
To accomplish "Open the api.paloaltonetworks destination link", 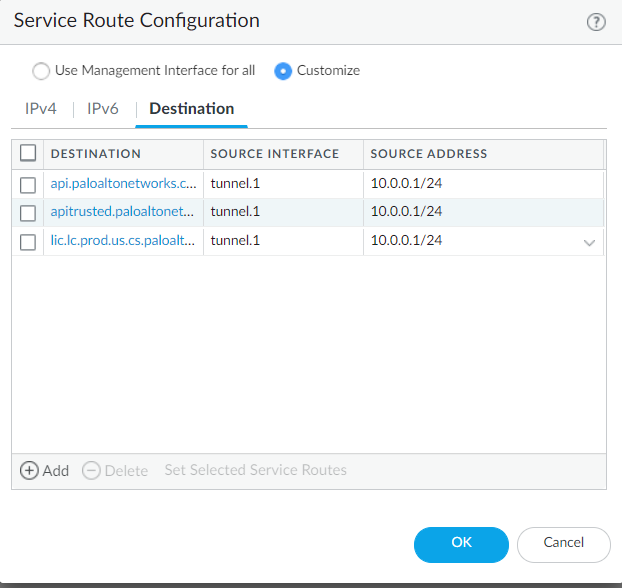I will tap(123, 184).
